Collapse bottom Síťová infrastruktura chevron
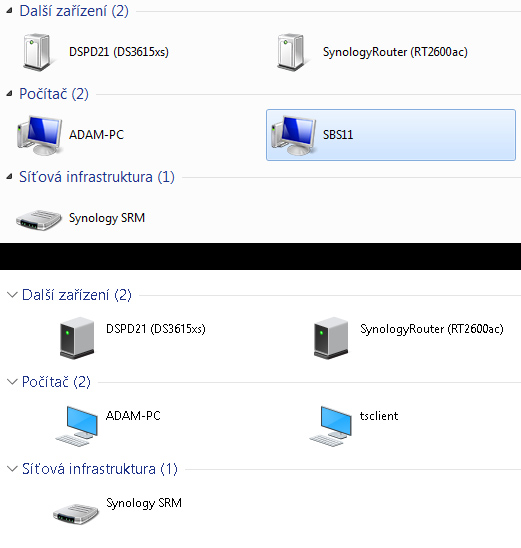521x548 pixels. (x=12, y=469)
